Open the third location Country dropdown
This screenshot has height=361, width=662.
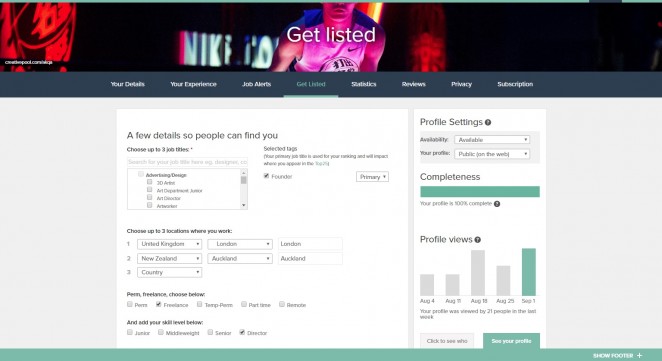(169, 272)
